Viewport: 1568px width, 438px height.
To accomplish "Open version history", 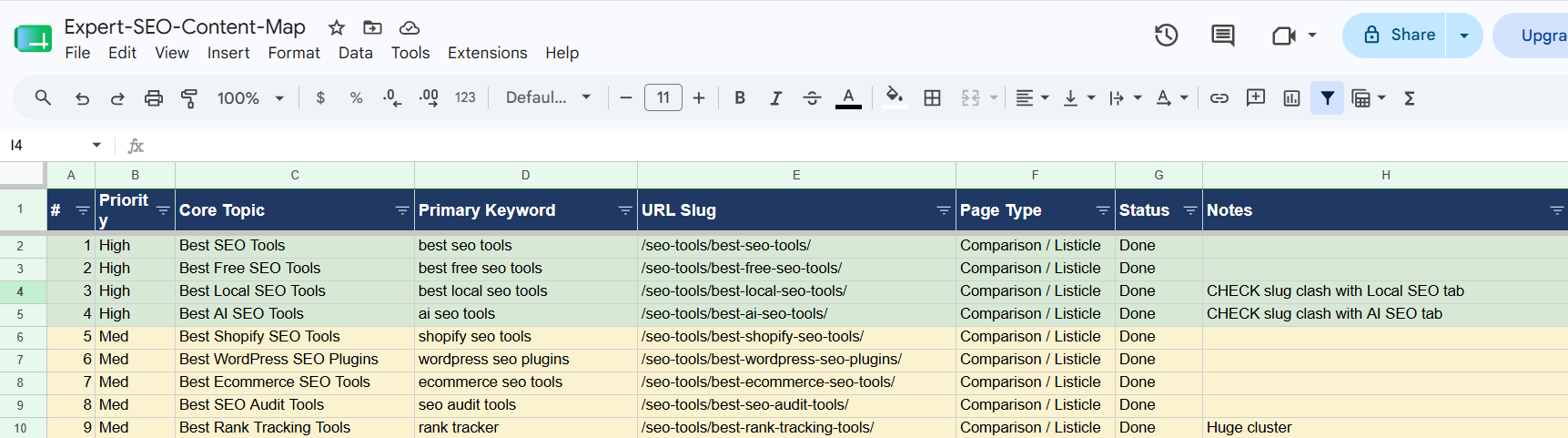I will 1167,36.
